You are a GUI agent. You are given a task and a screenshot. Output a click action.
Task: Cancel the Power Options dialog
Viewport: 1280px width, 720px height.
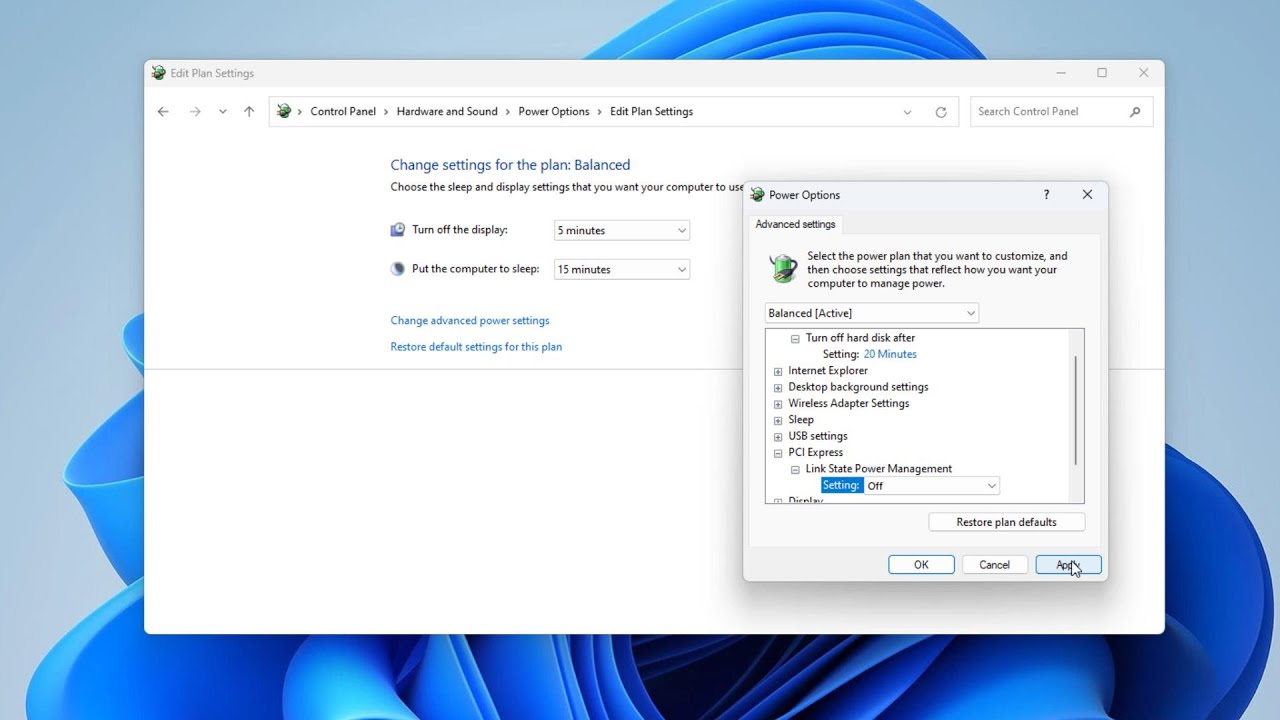pos(994,565)
